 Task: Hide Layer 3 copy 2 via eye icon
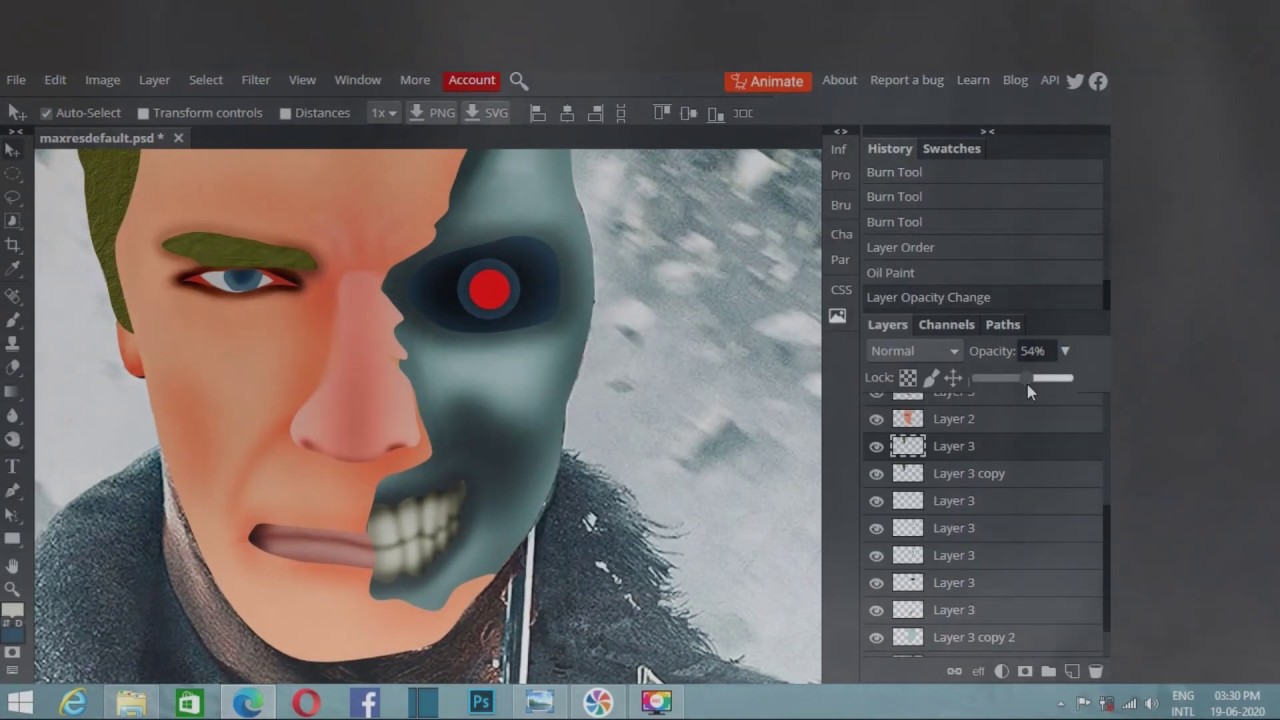[x=876, y=638]
